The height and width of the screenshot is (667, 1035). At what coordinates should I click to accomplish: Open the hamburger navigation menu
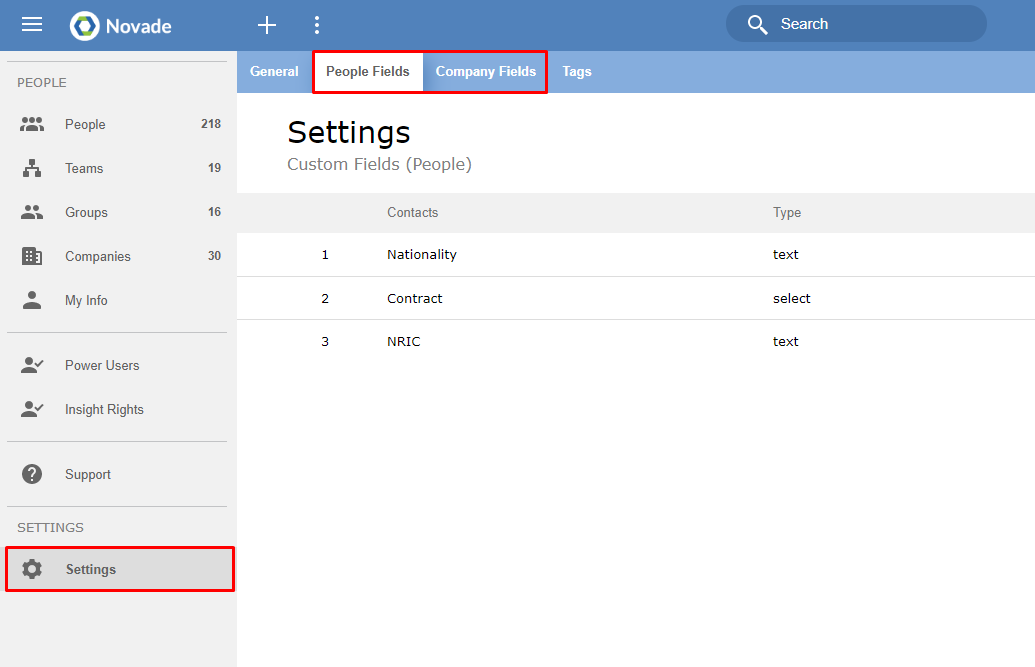pos(32,25)
